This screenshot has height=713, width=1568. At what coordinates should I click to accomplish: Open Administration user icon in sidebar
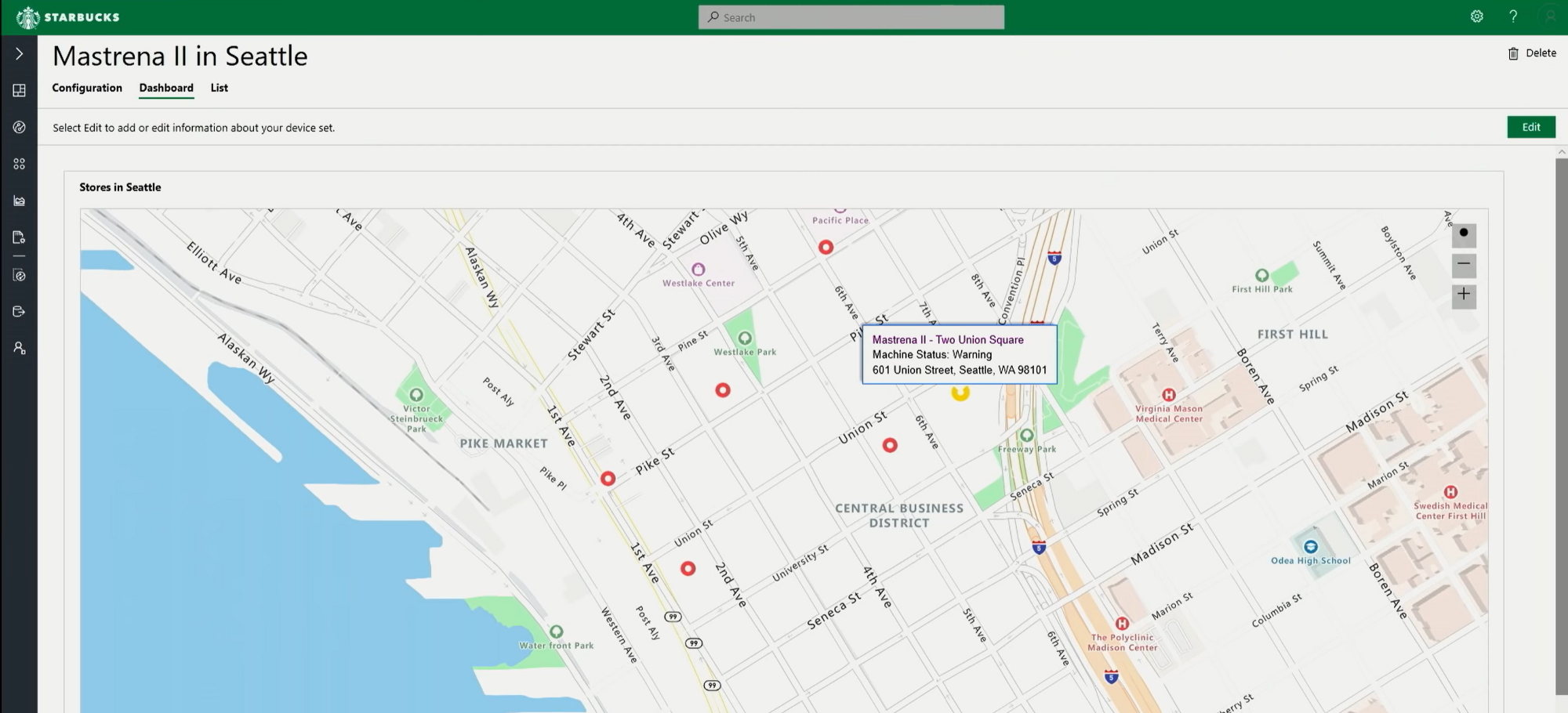click(x=19, y=348)
